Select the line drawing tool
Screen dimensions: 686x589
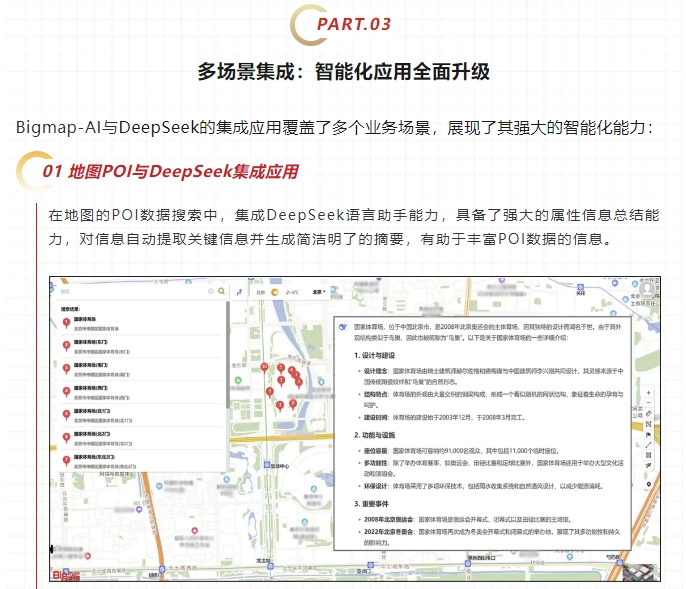point(648,445)
